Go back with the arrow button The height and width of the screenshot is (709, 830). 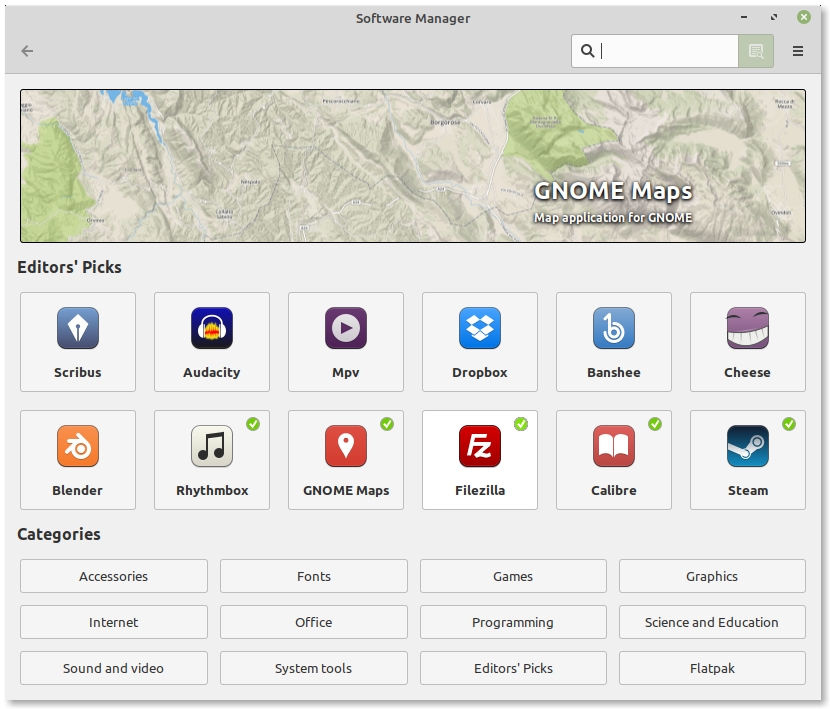(x=27, y=51)
